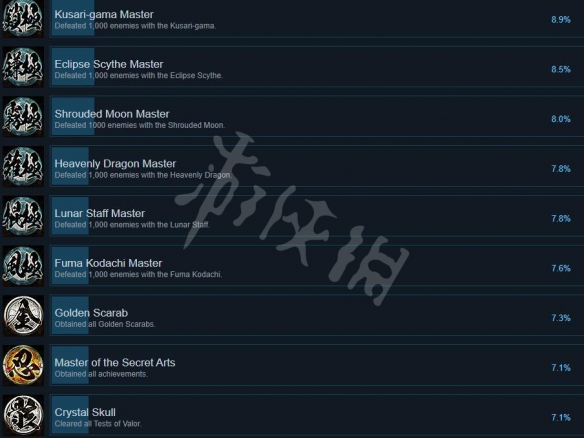Select the Eclipse Scythe Master title
The height and width of the screenshot is (438, 584).
point(109,64)
